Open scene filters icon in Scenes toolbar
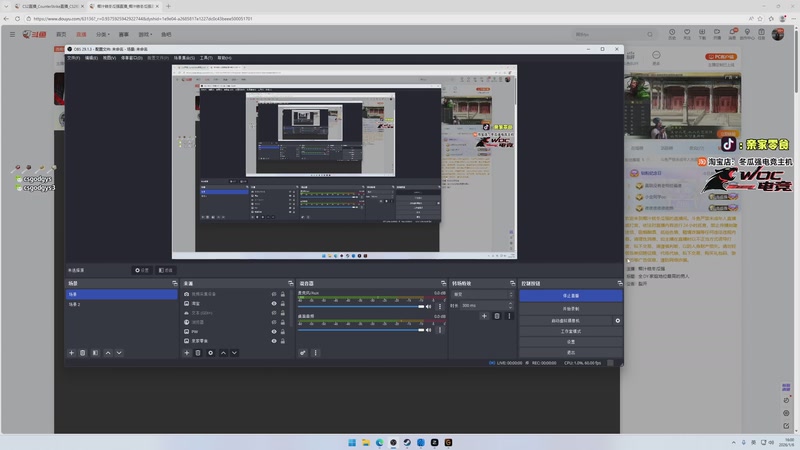Screen dimensions: 800x450 pos(95,353)
